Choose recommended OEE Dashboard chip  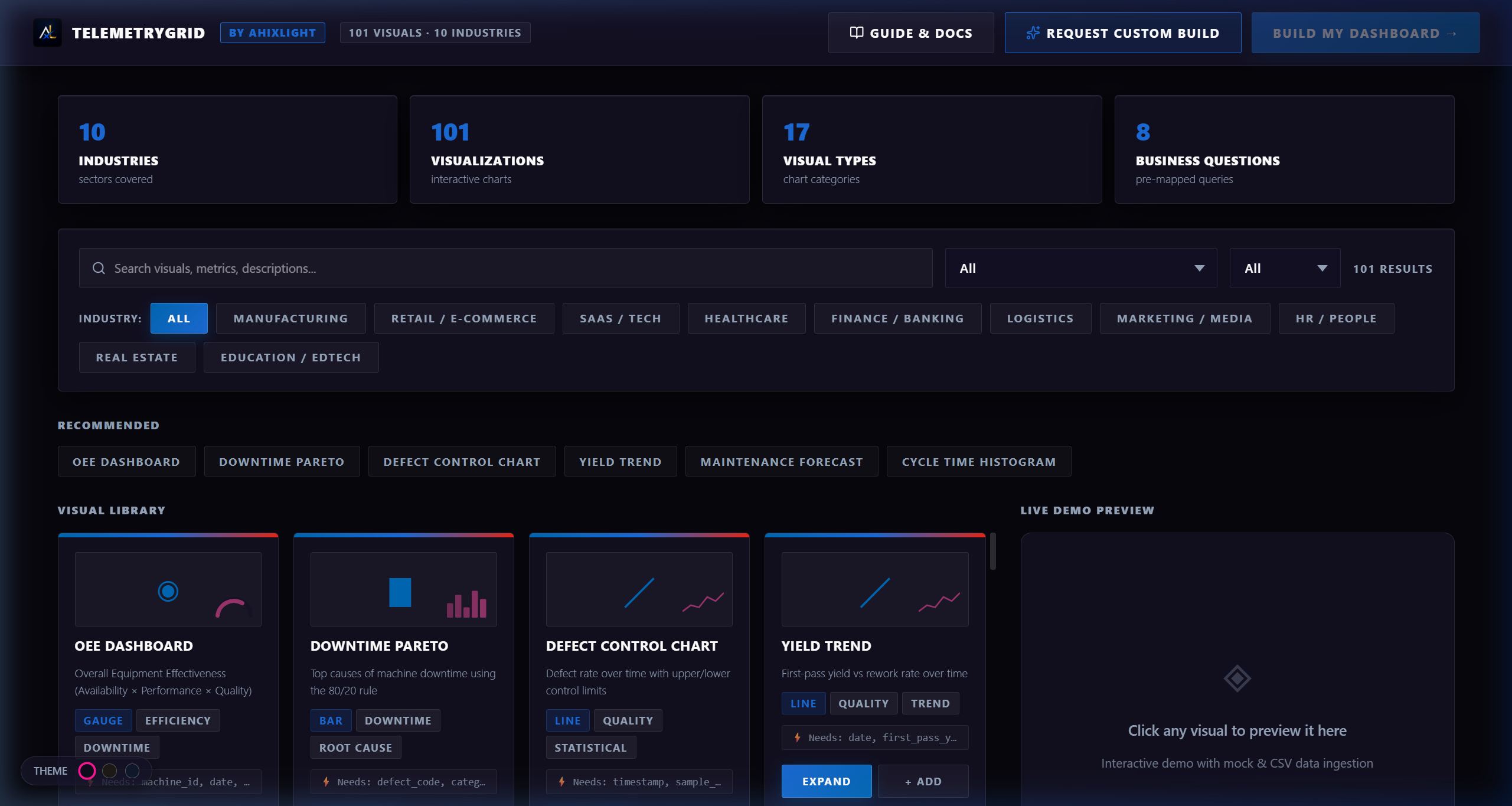tap(126, 461)
